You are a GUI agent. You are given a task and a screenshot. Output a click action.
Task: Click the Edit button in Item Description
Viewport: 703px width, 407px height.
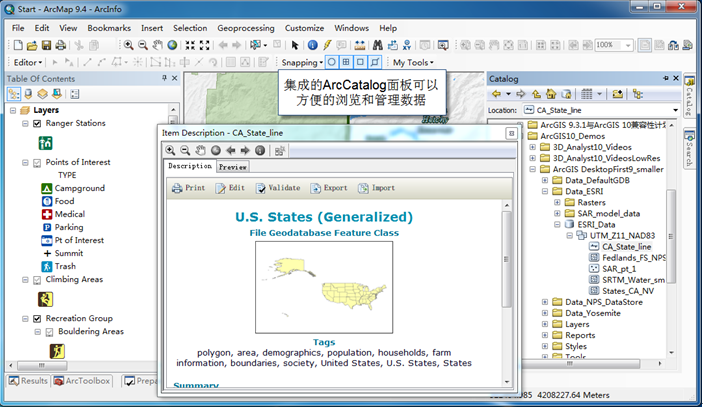pyautogui.click(x=229, y=187)
